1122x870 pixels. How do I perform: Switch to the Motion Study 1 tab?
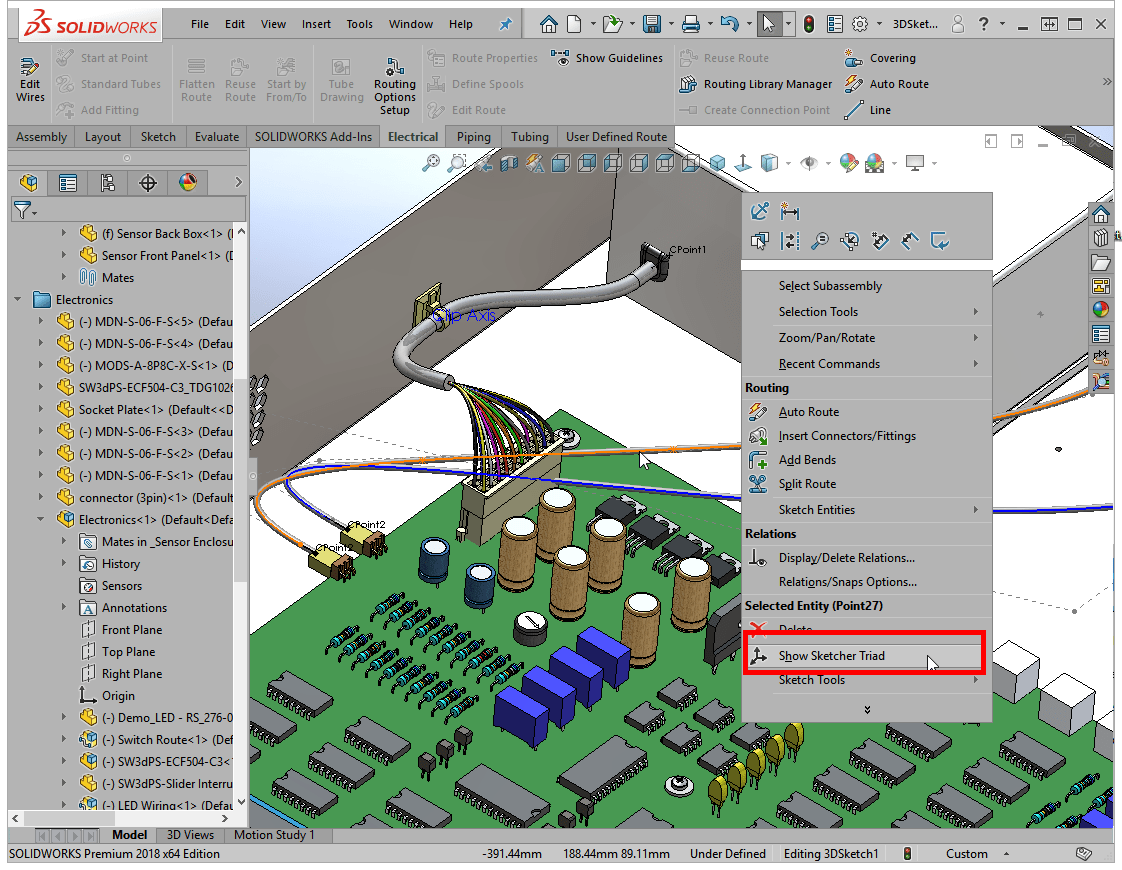(274, 835)
